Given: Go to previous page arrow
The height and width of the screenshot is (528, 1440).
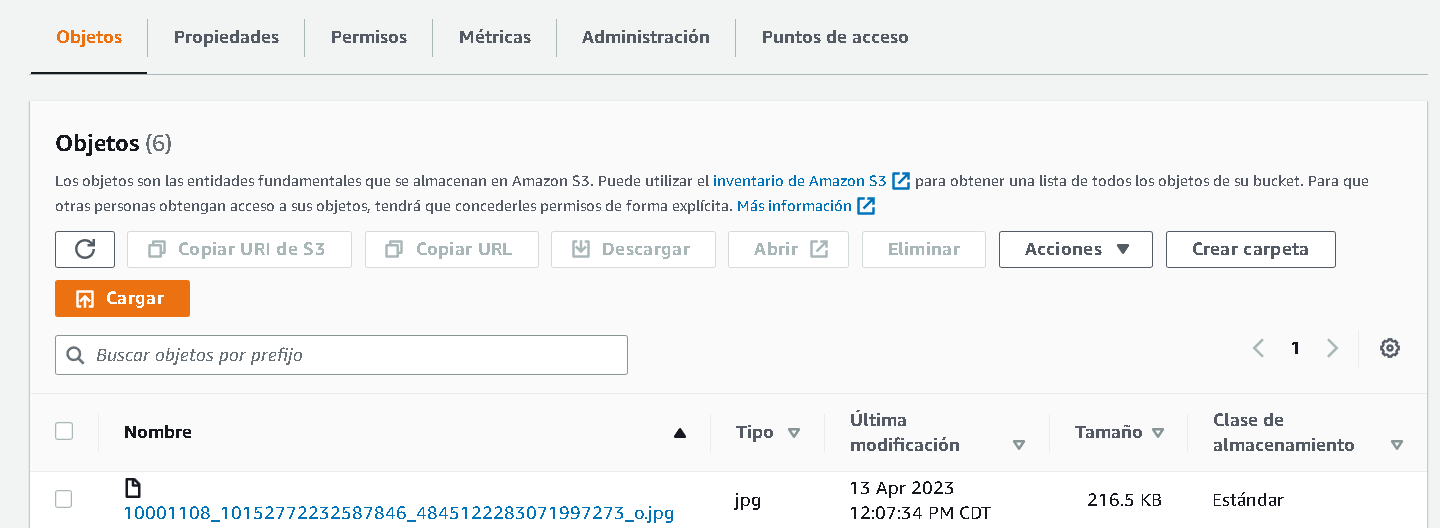Looking at the screenshot, I should pos(1258,348).
